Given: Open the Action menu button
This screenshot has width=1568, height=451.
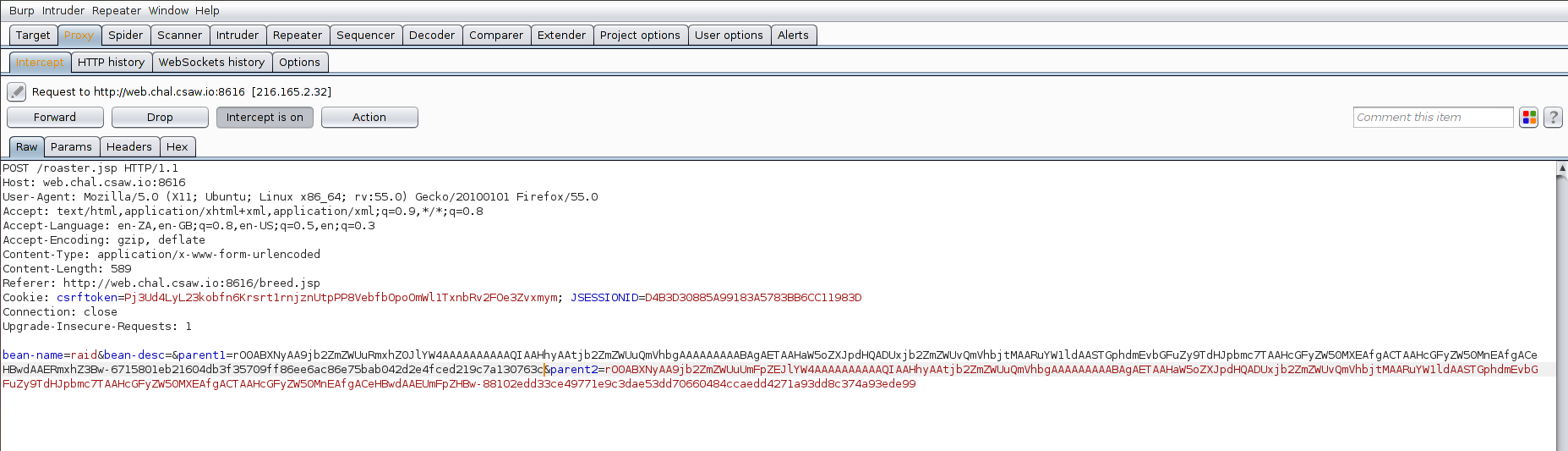Looking at the screenshot, I should point(369,117).
